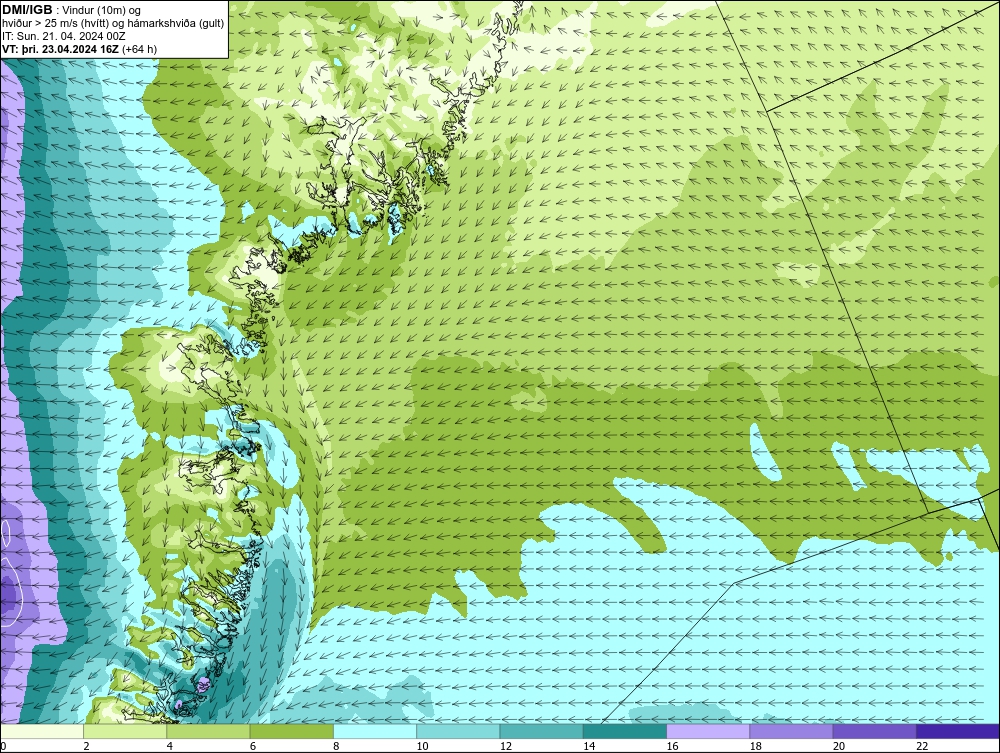Click the 'IT: Sun. 21. 04. 2024 00Z' line

pos(62,36)
